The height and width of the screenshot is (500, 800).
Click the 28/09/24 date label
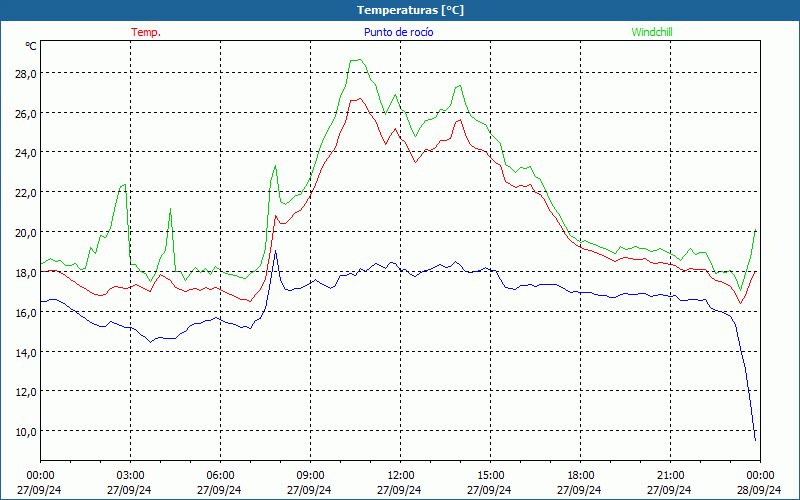point(759,490)
